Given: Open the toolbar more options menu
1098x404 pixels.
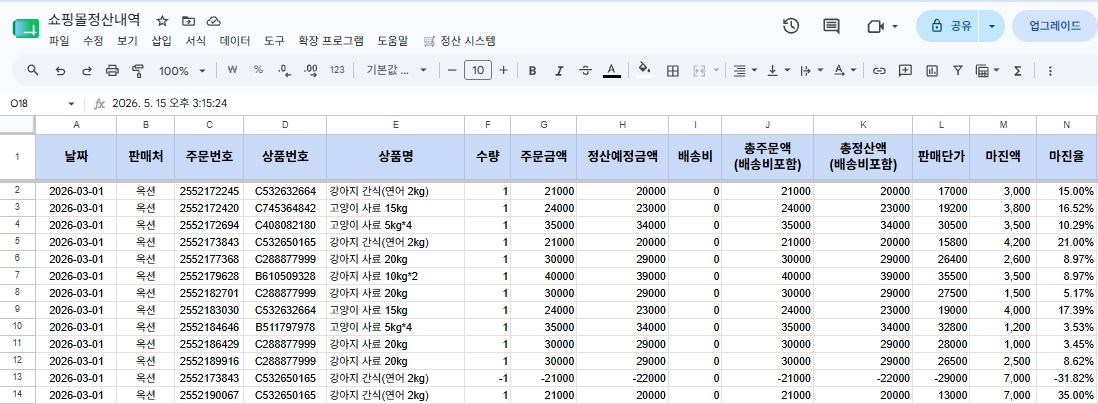Looking at the screenshot, I should [x=1050, y=70].
